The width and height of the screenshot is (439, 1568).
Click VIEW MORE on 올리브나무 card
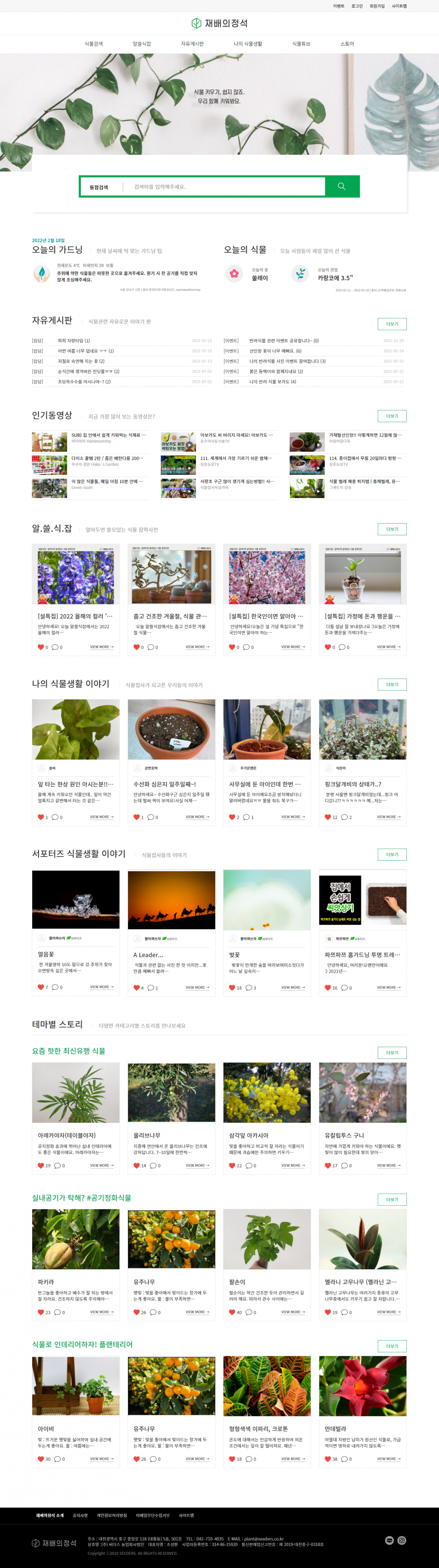(x=198, y=1165)
